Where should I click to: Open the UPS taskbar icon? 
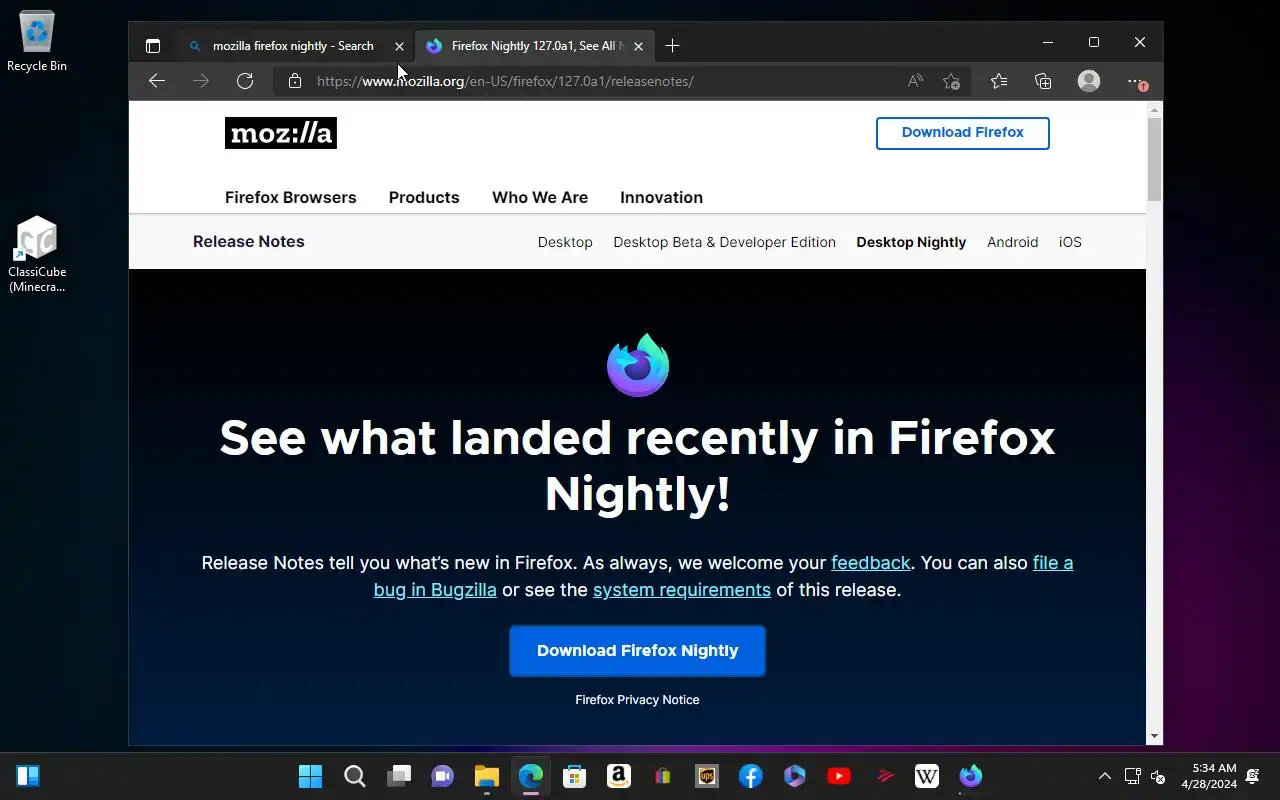tap(707, 776)
